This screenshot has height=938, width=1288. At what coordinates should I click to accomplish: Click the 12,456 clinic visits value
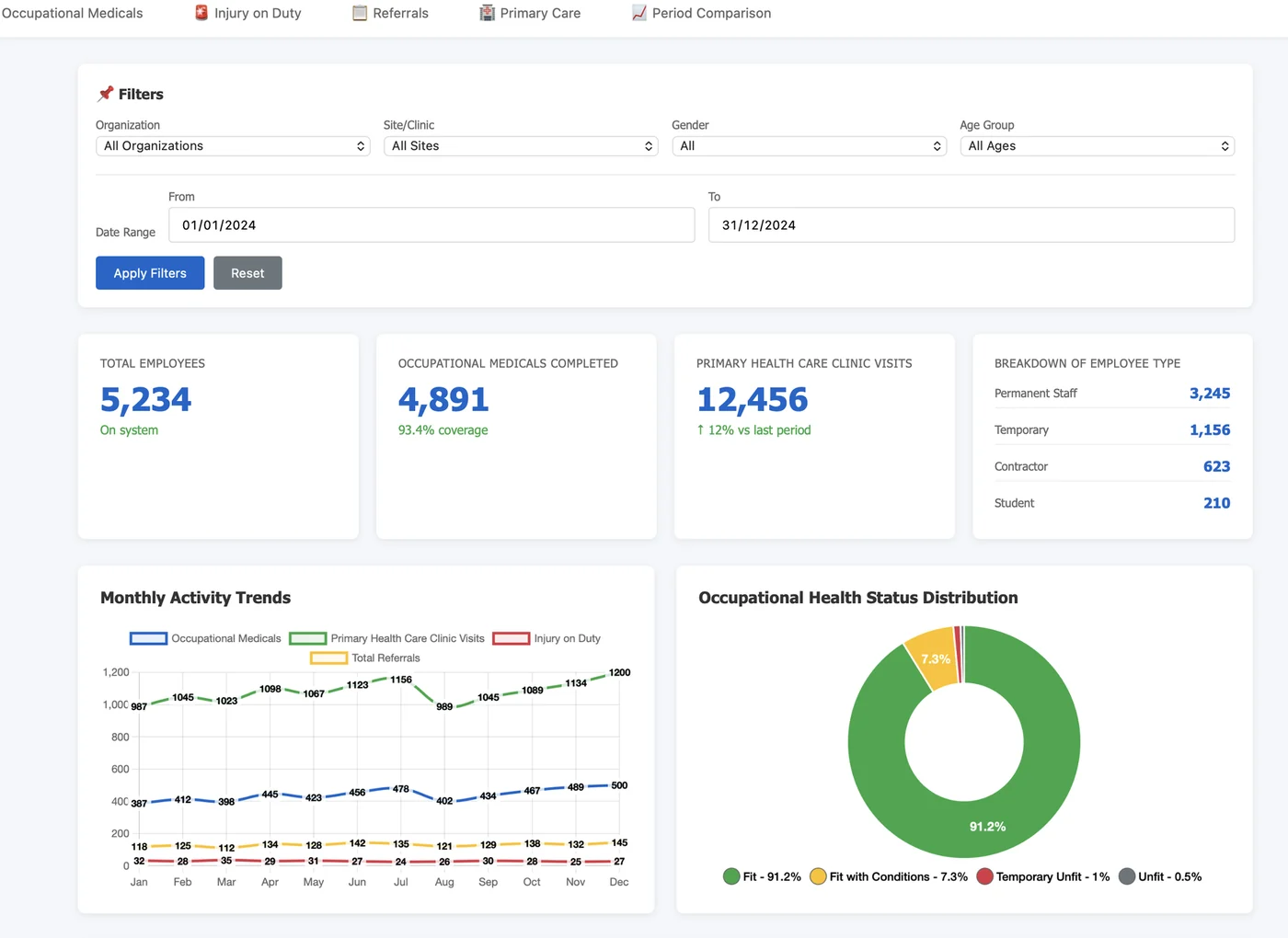point(753,400)
